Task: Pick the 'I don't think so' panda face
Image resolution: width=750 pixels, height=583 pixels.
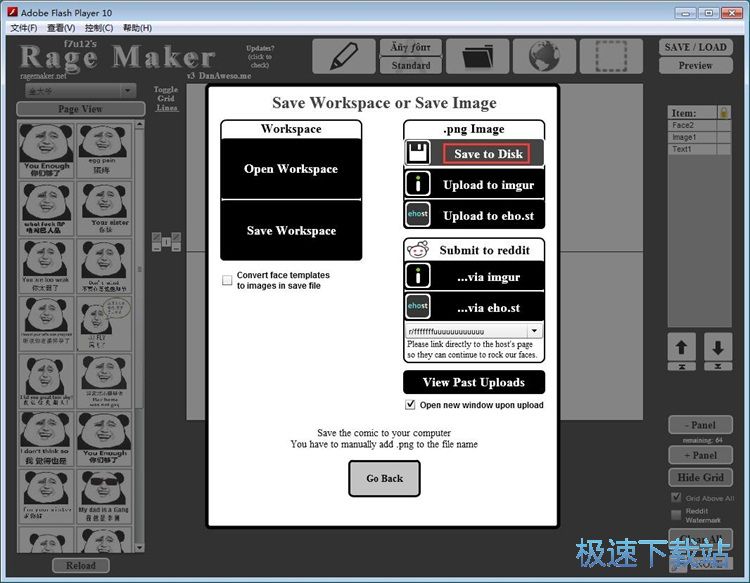Action: 46,439
